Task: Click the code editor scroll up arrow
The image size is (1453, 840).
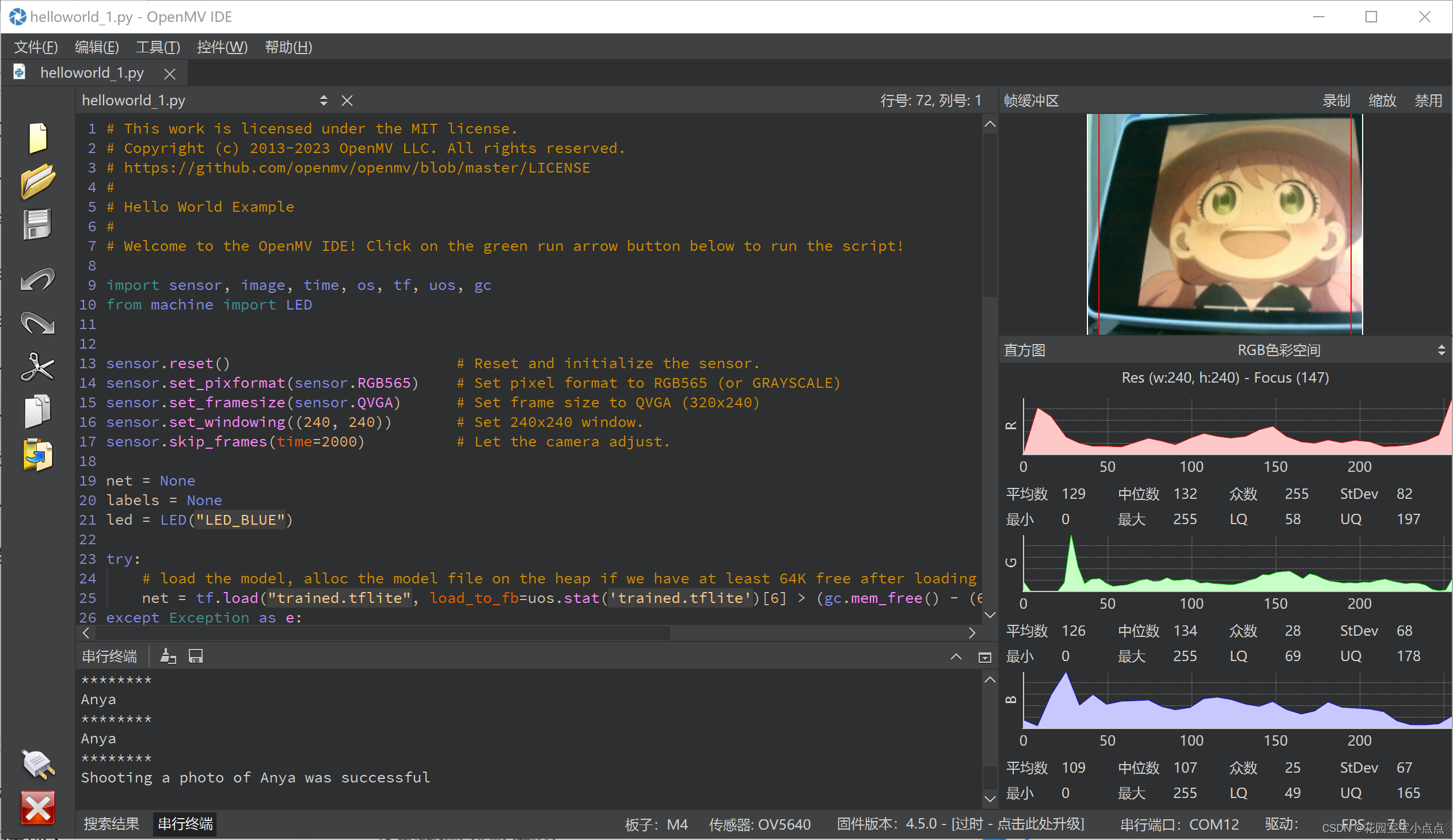Action: tap(990, 124)
